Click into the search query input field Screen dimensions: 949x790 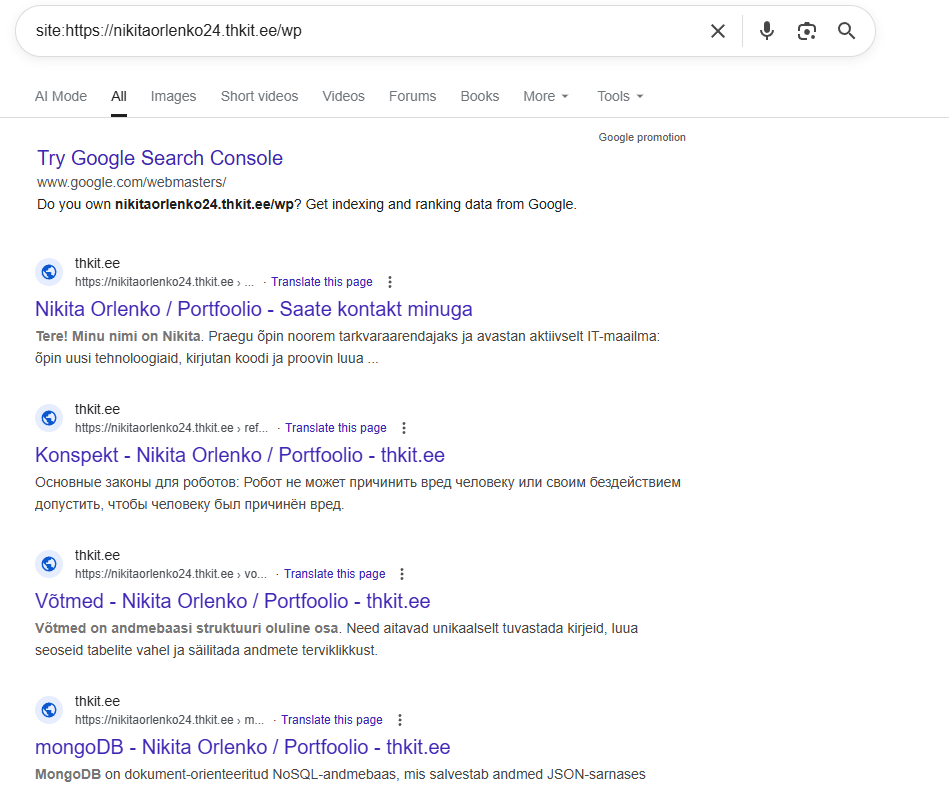[x=360, y=31]
